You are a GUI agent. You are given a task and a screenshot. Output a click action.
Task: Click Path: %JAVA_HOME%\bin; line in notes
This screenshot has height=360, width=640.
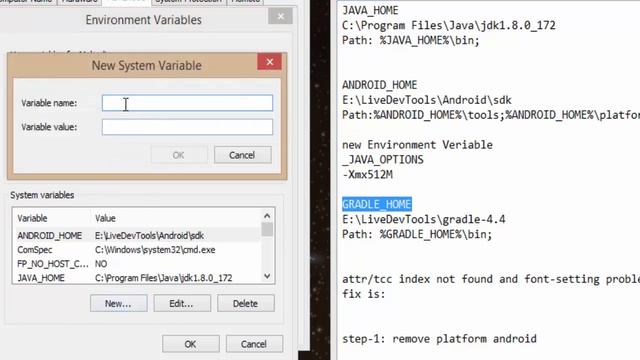pyautogui.click(x=411, y=40)
